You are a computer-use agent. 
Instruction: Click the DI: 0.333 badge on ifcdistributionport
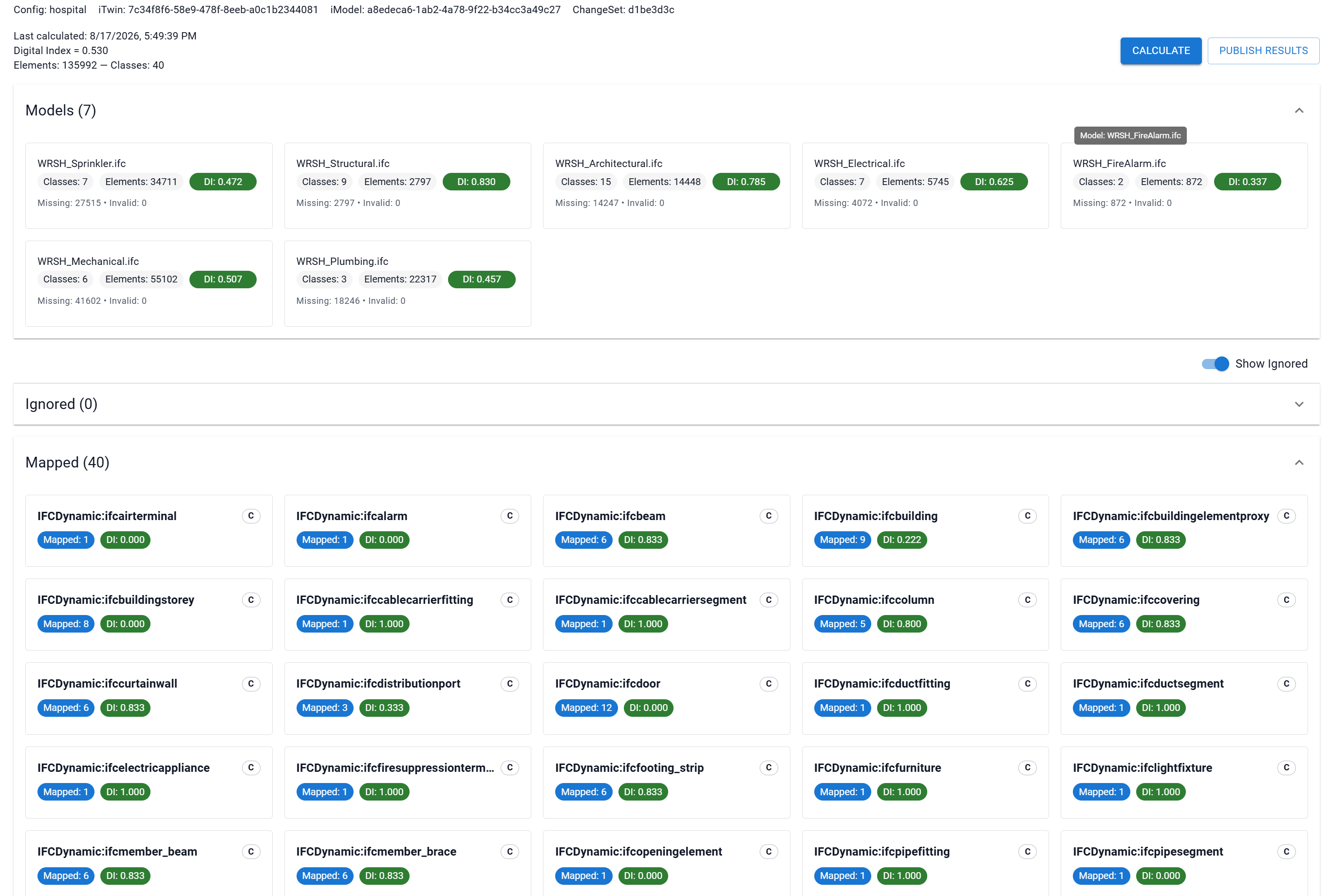pos(384,708)
